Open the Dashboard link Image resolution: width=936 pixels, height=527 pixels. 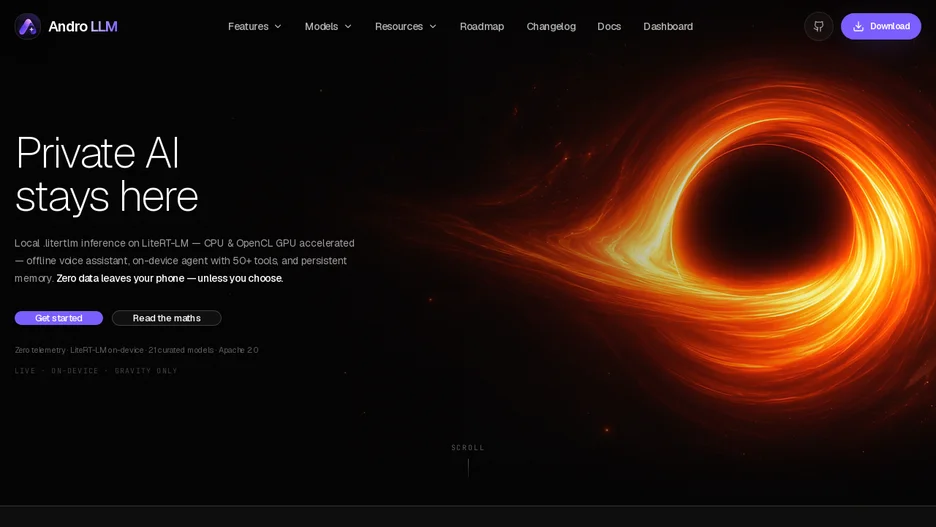(x=668, y=26)
